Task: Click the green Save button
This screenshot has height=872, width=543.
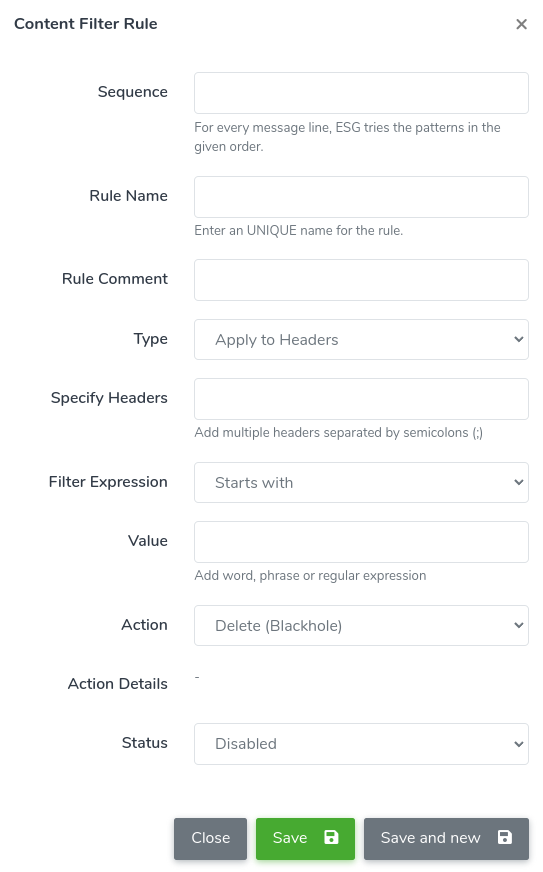Action: [x=305, y=838]
